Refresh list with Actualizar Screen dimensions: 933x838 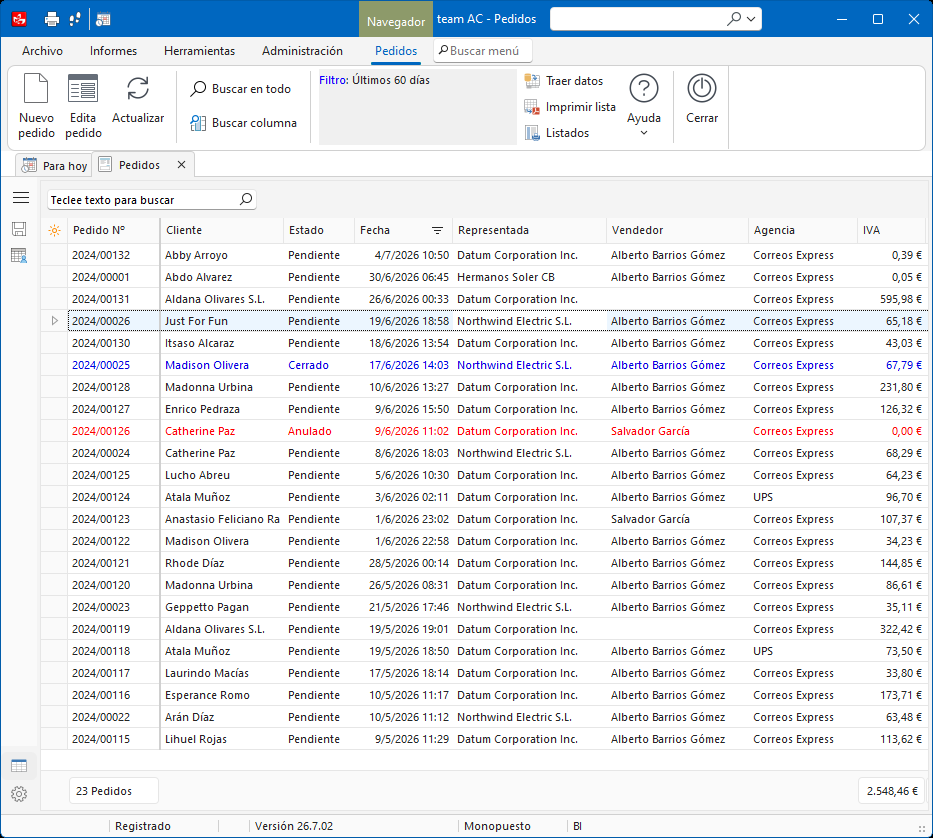138,99
